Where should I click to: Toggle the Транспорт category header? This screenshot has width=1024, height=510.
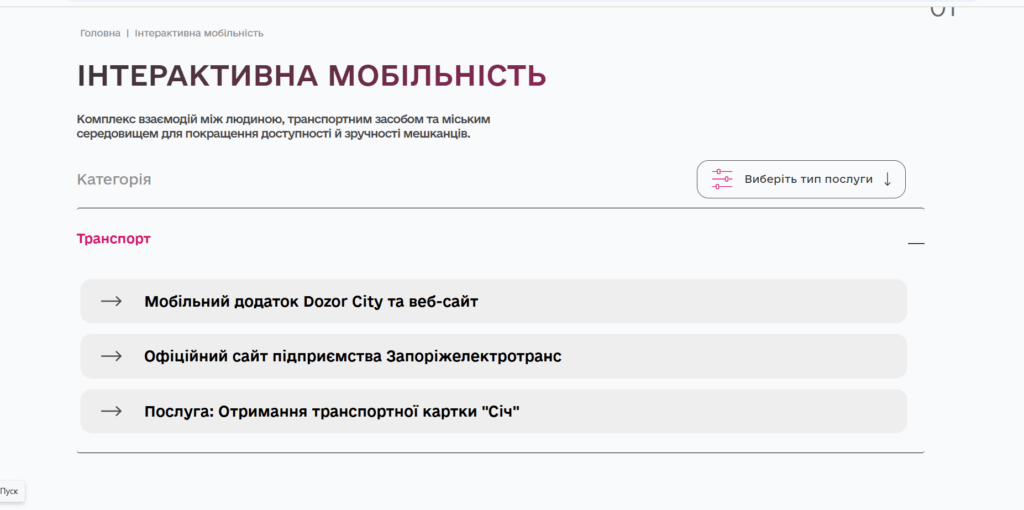pos(114,240)
